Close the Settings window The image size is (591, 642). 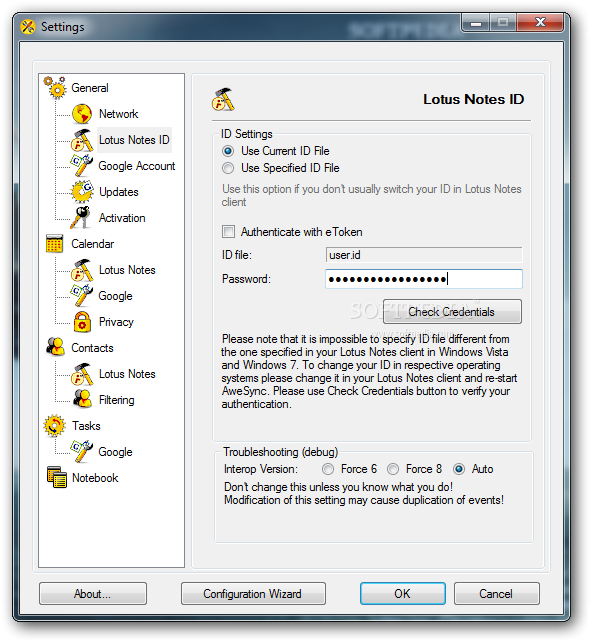click(x=540, y=23)
